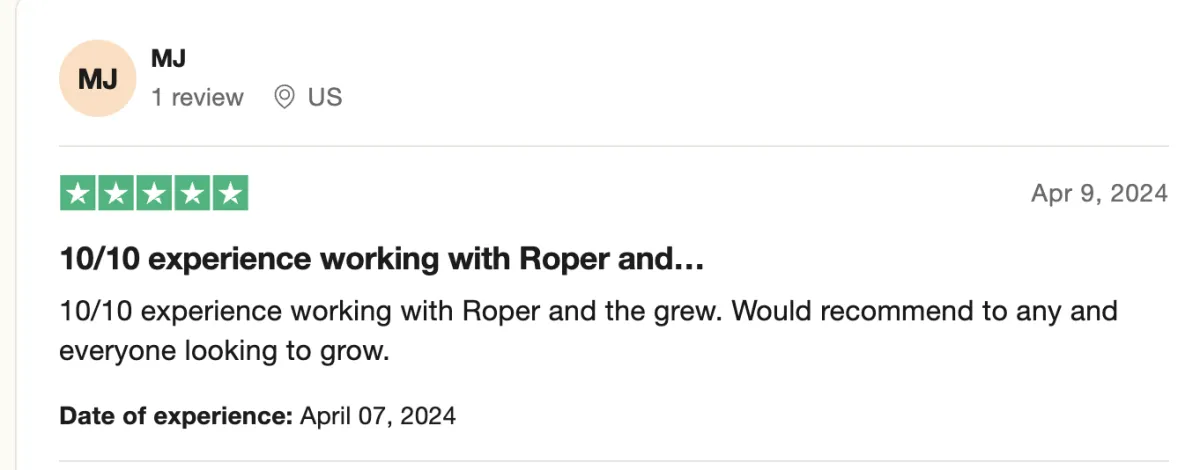Open the bold "10/10 experience working with Roper and…" title
The height and width of the screenshot is (470, 1200).
tap(383, 261)
